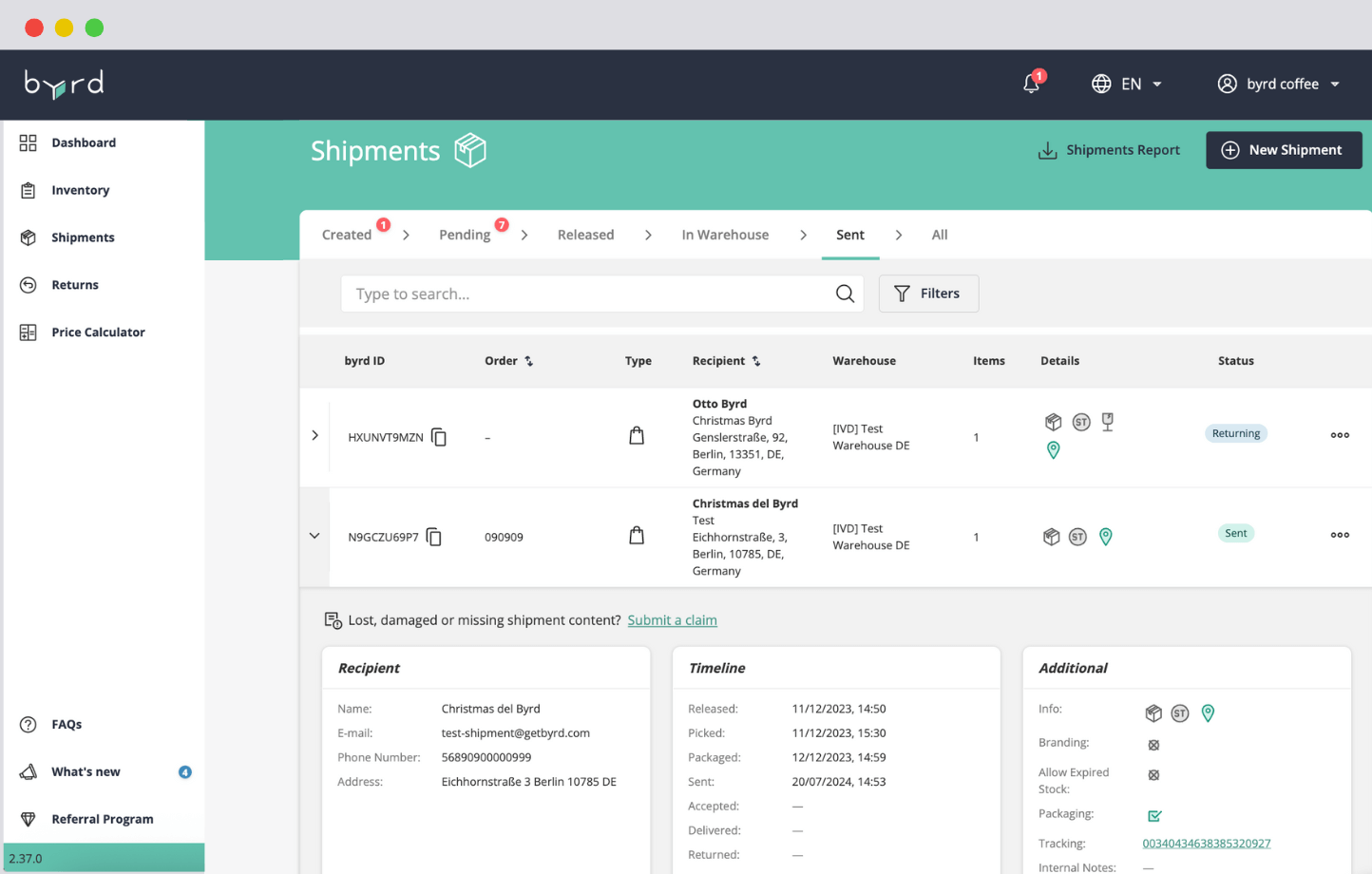Open the EN language dropdown
This screenshot has height=874, width=1372.
click(1127, 84)
